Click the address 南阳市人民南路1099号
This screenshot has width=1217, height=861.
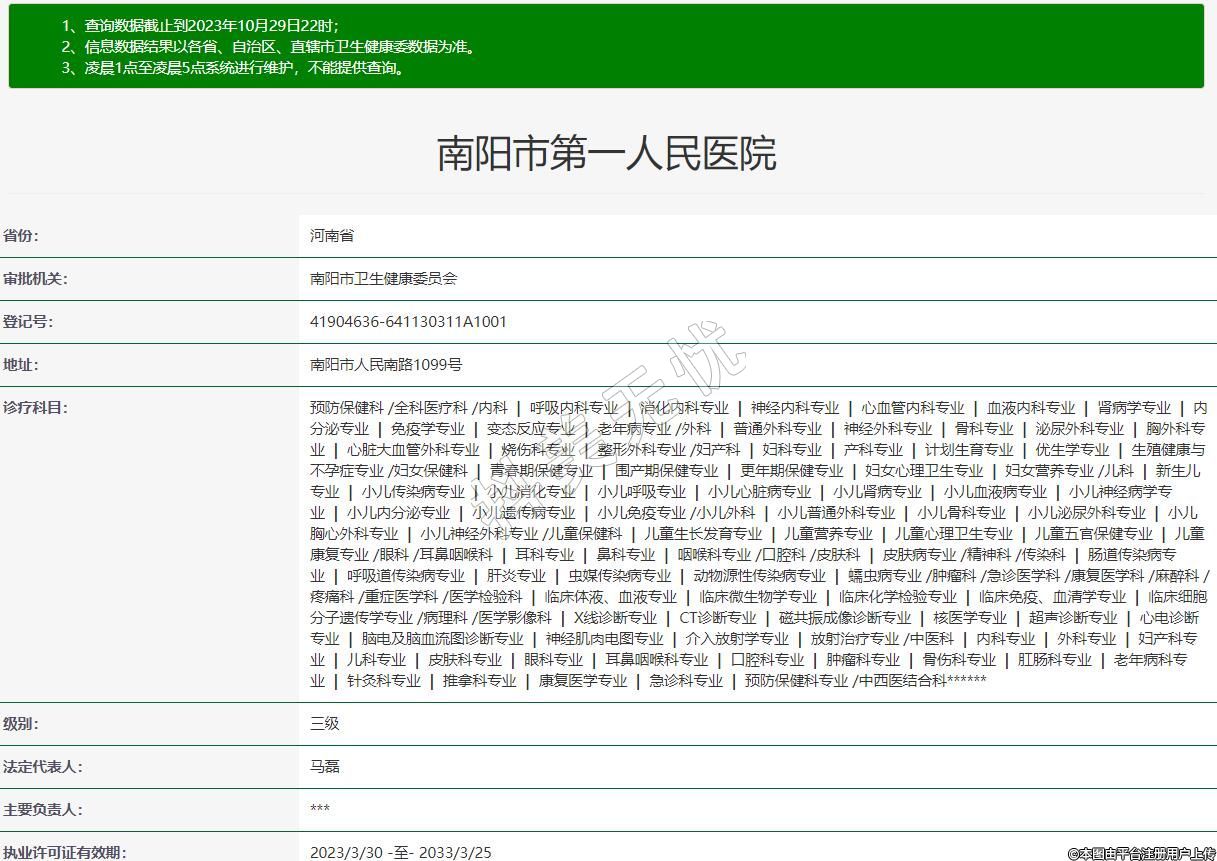pyautogui.click(x=386, y=365)
